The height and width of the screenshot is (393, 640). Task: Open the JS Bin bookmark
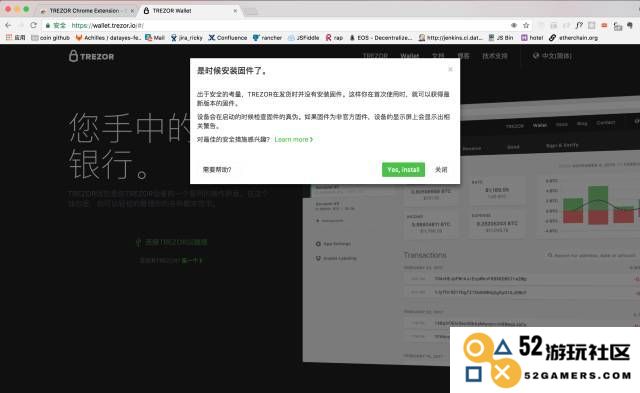[501, 38]
